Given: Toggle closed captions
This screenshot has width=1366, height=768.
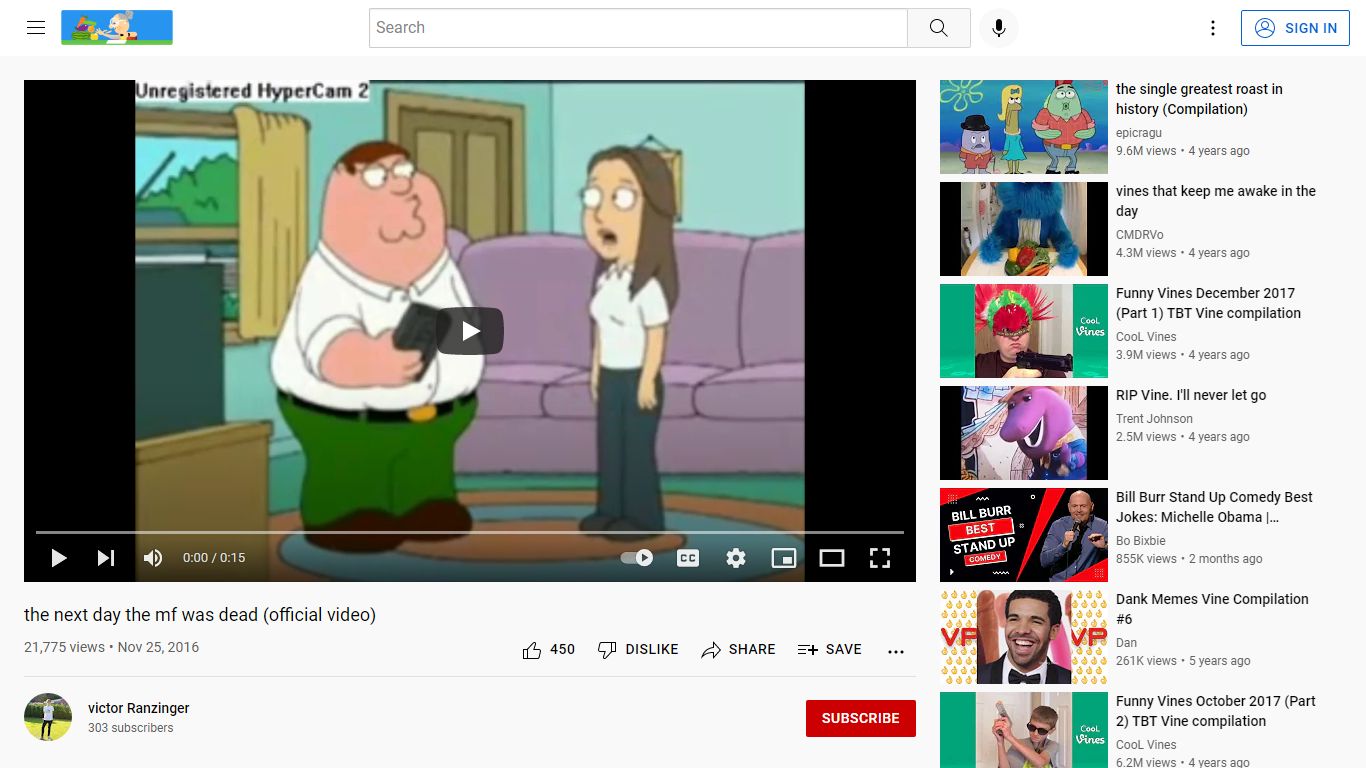Looking at the screenshot, I should (688, 558).
